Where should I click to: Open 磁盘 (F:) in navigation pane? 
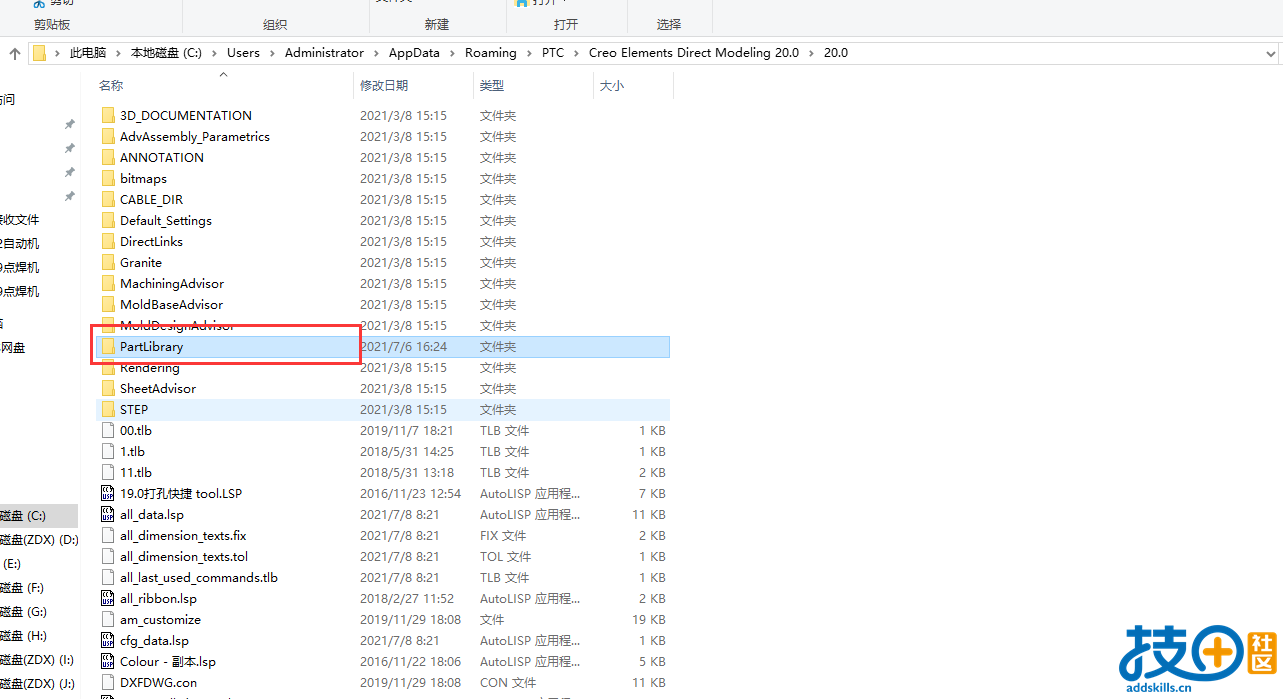coord(22,588)
